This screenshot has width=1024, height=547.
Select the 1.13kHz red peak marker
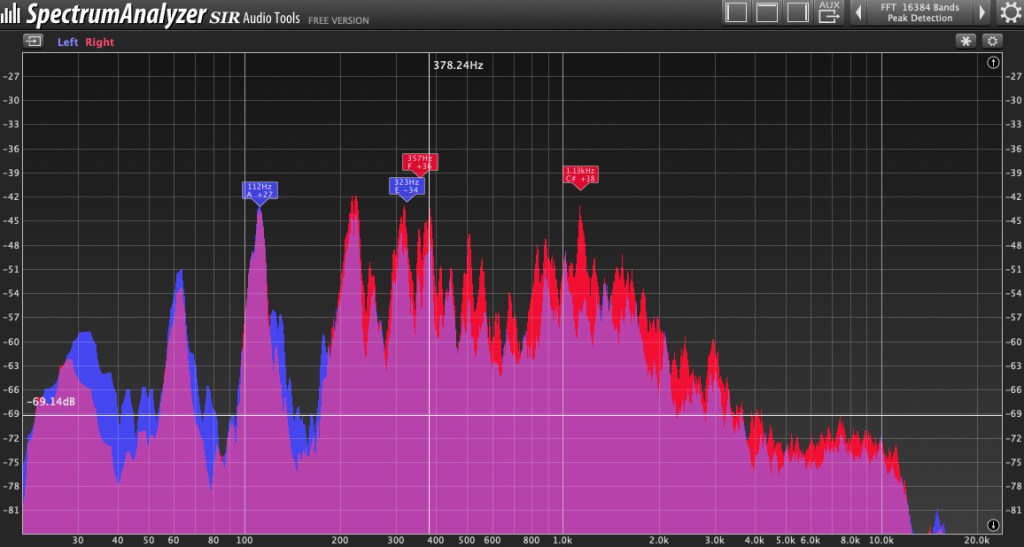click(580, 175)
